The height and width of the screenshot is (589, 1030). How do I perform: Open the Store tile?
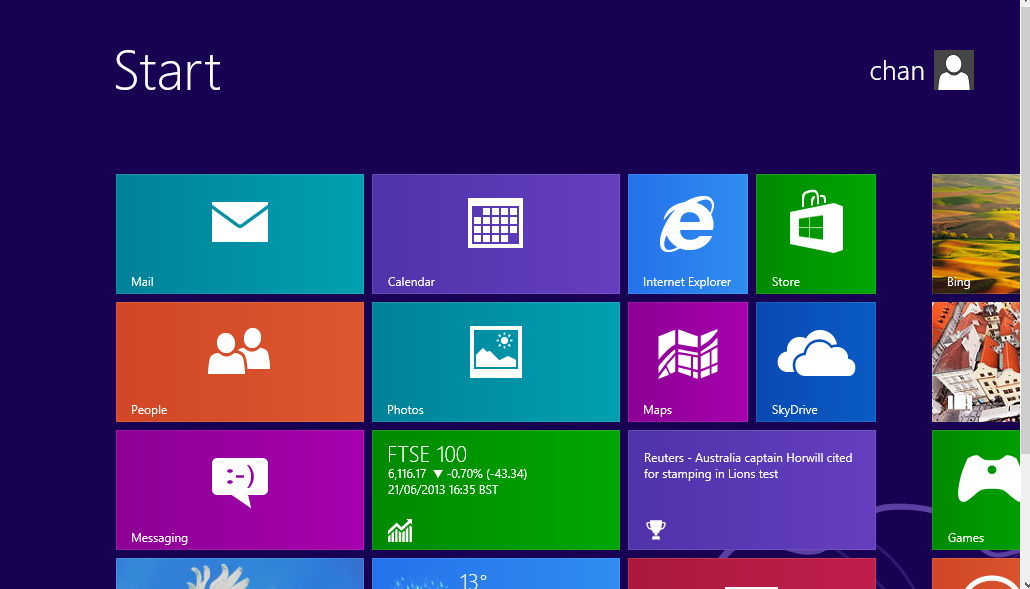(816, 234)
